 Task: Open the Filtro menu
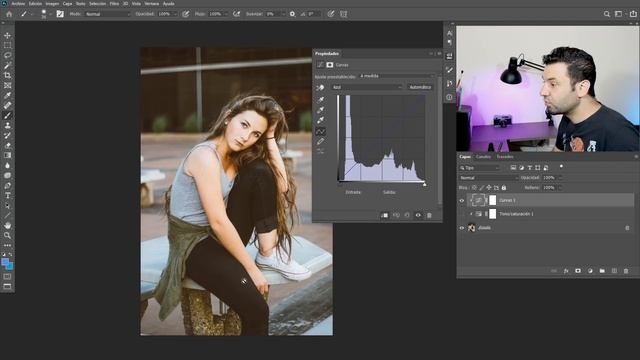tap(114, 4)
